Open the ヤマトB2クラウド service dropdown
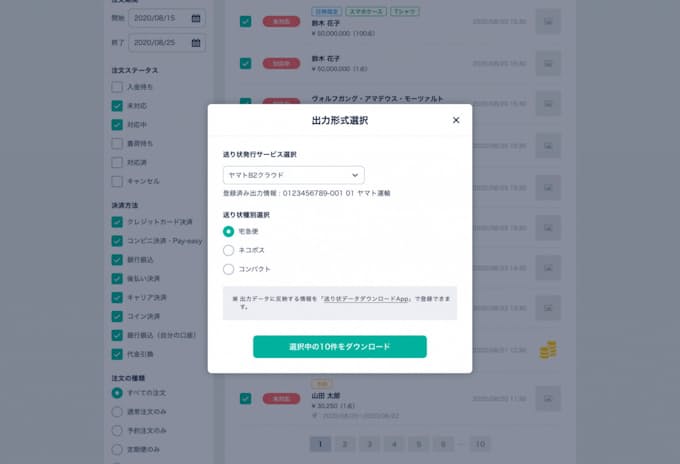Screen dimensions: 680x464 [x=293, y=175]
